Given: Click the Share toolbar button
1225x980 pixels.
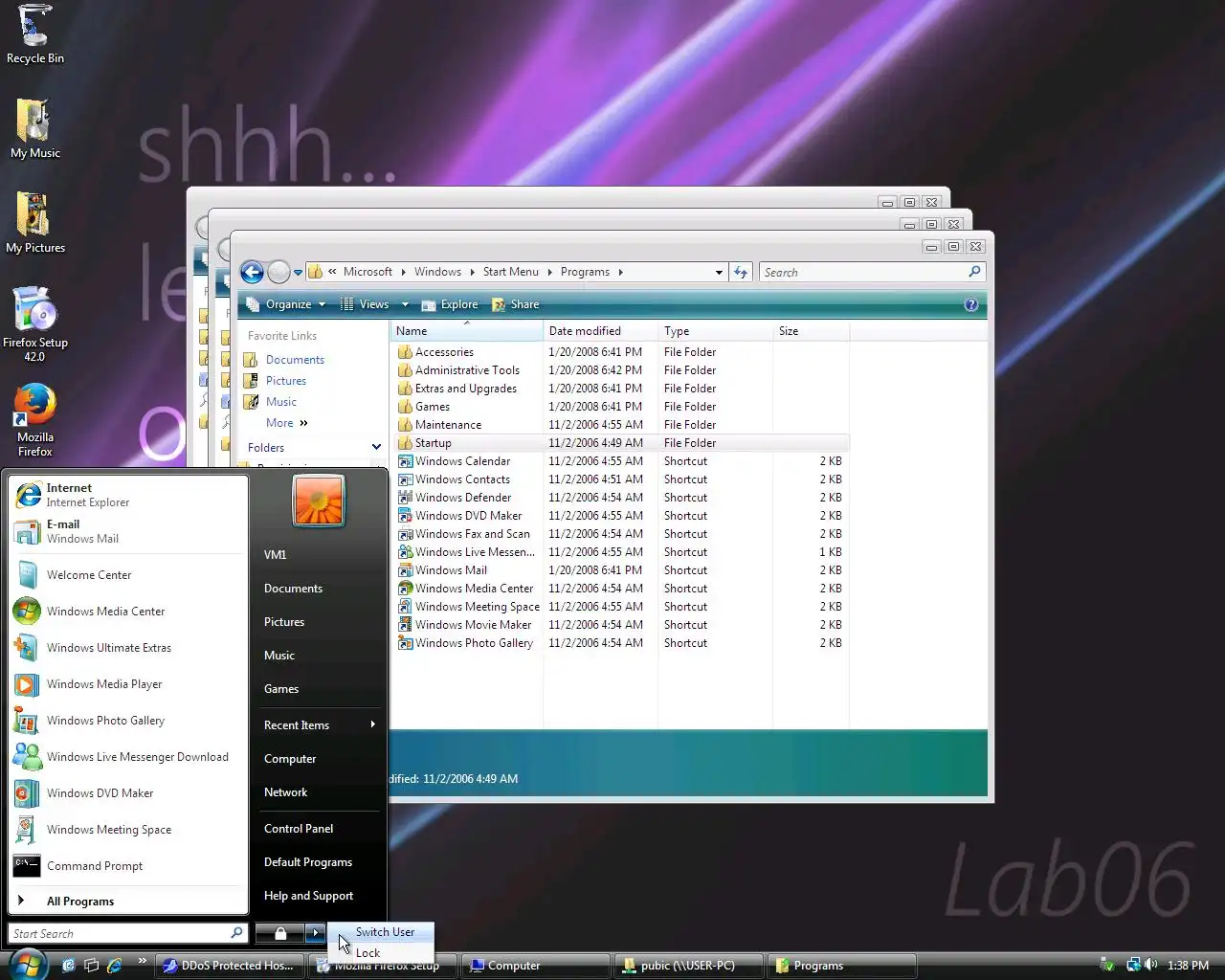Looking at the screenshot, I should [x=516, y=304].
